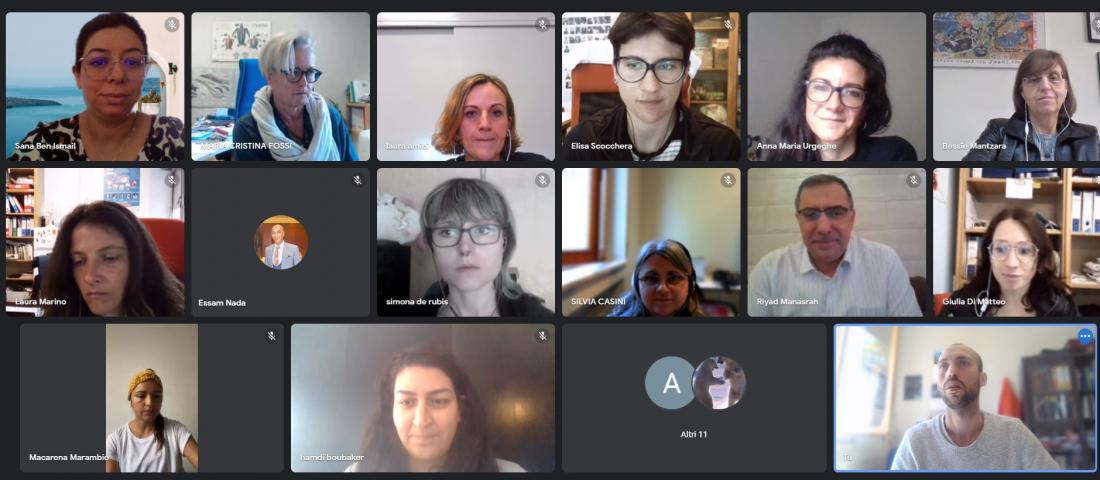The image size is (1100, 480).
Task: Click Essam Nada's profile picture avatar
Action: coord(281,242)
